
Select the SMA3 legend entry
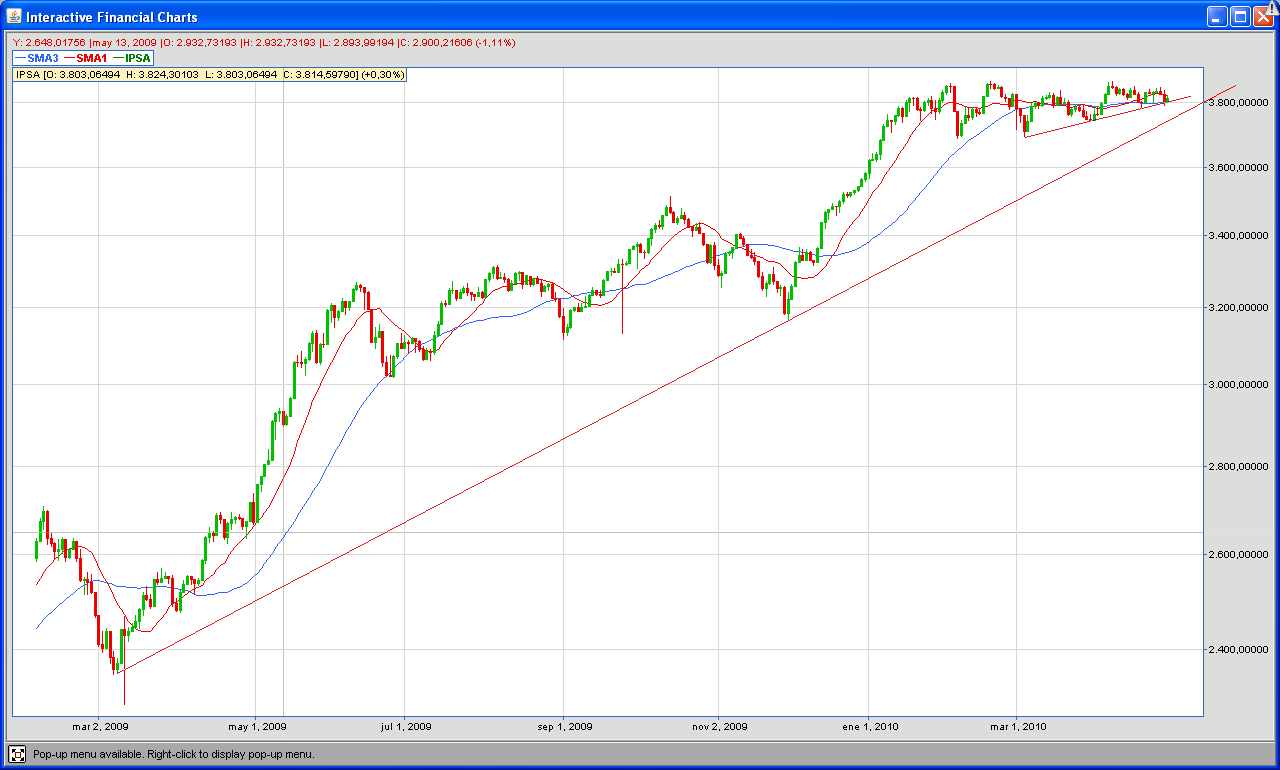click(x=36, y=58)
